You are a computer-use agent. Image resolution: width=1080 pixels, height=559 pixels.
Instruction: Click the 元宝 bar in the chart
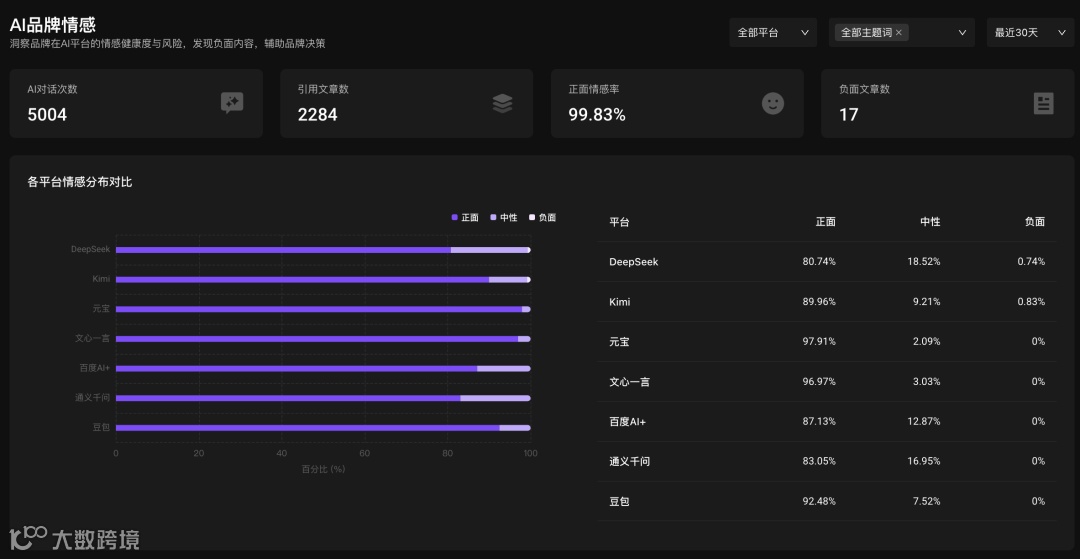point(323,309)
